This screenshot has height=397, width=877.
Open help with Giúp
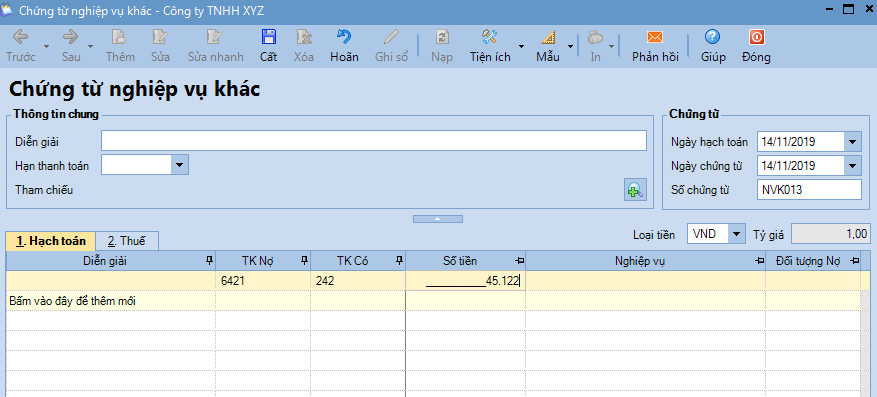tap(713, 46)
